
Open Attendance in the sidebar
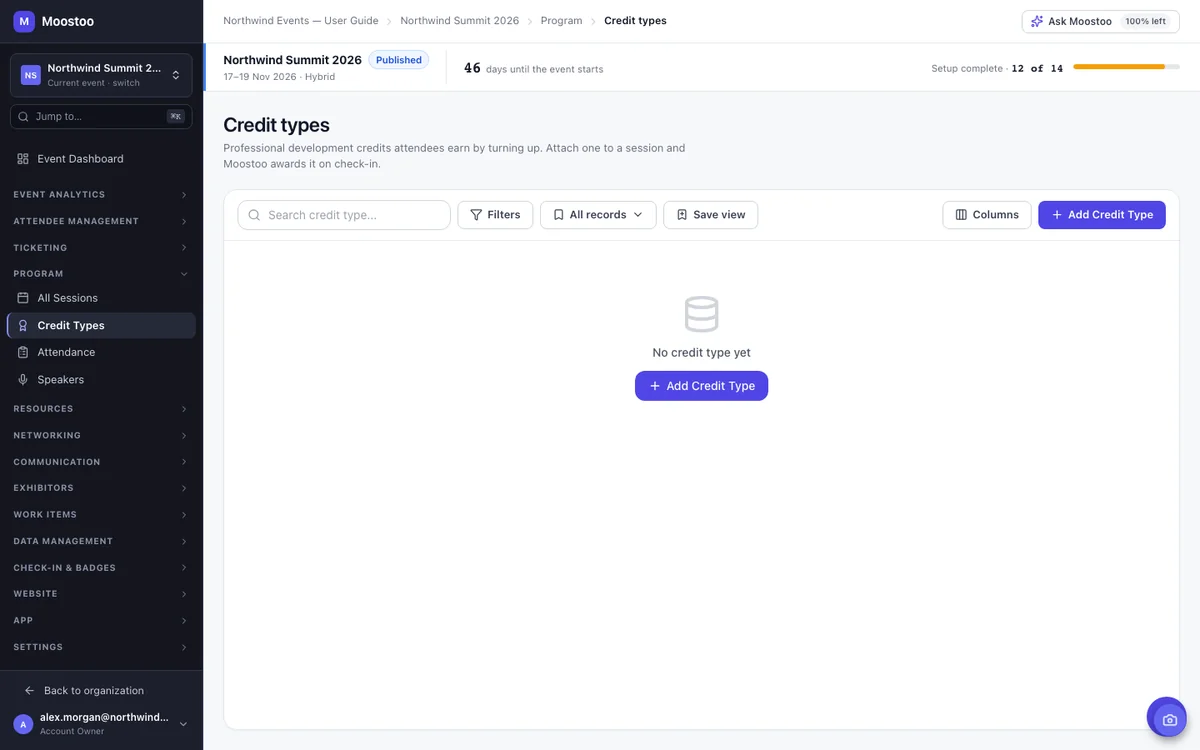click(x=101, y=352)
